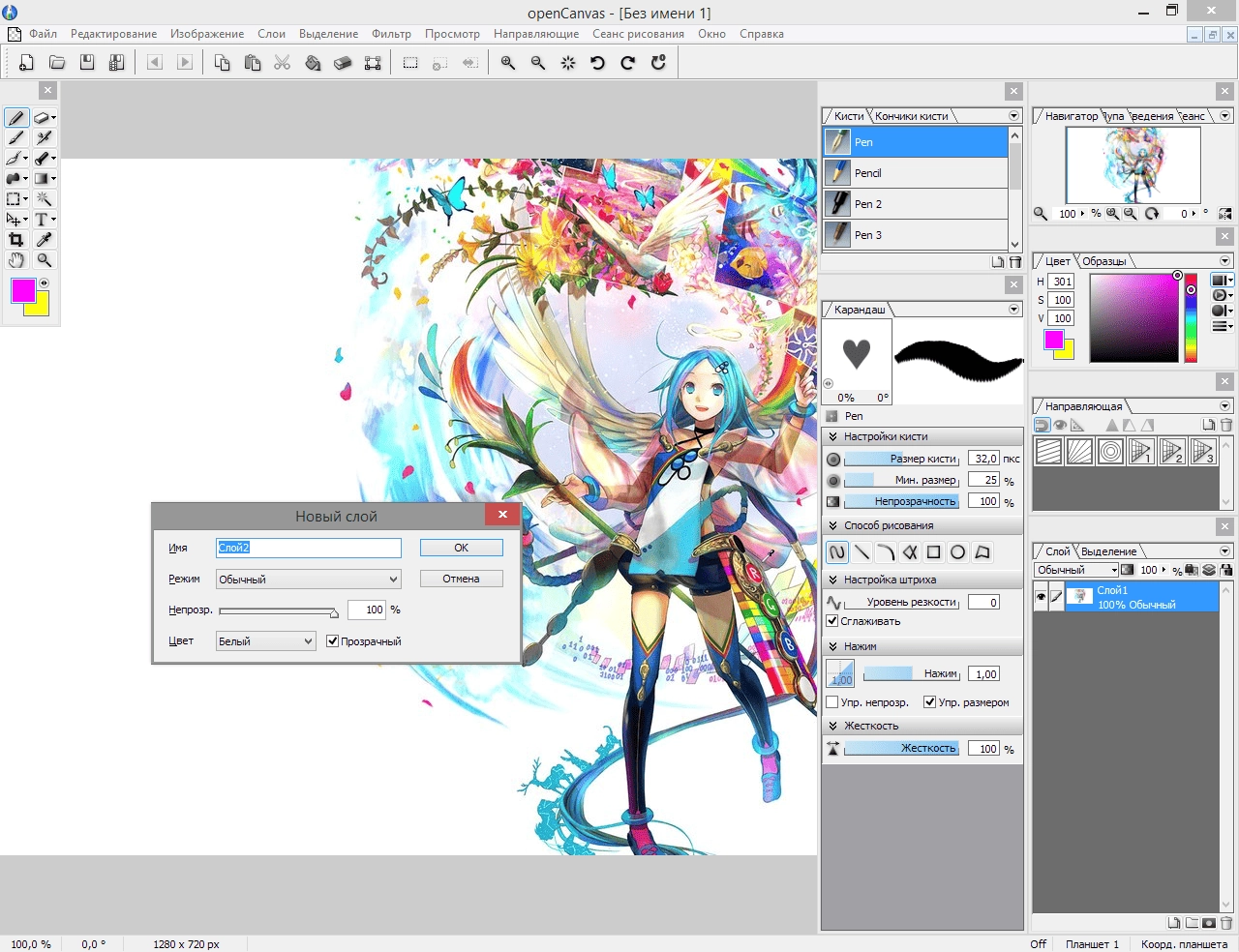The image size is (1239, 952).
Task: Adjust the Непрозр. slider in the dialog
Action: [279, 611]
